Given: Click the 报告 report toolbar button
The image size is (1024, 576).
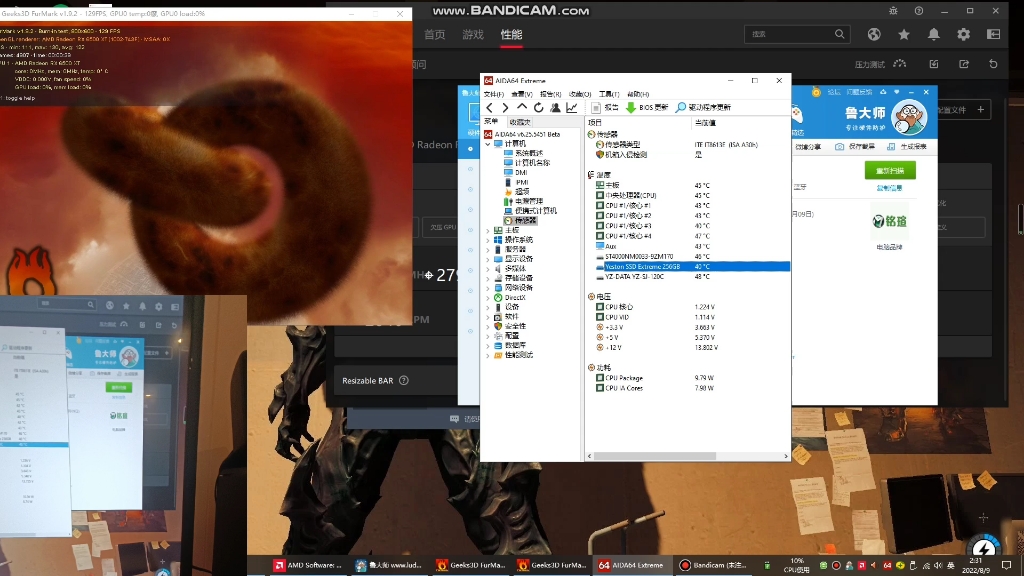Looking at the screenshot, I should (x=605, y=108).
